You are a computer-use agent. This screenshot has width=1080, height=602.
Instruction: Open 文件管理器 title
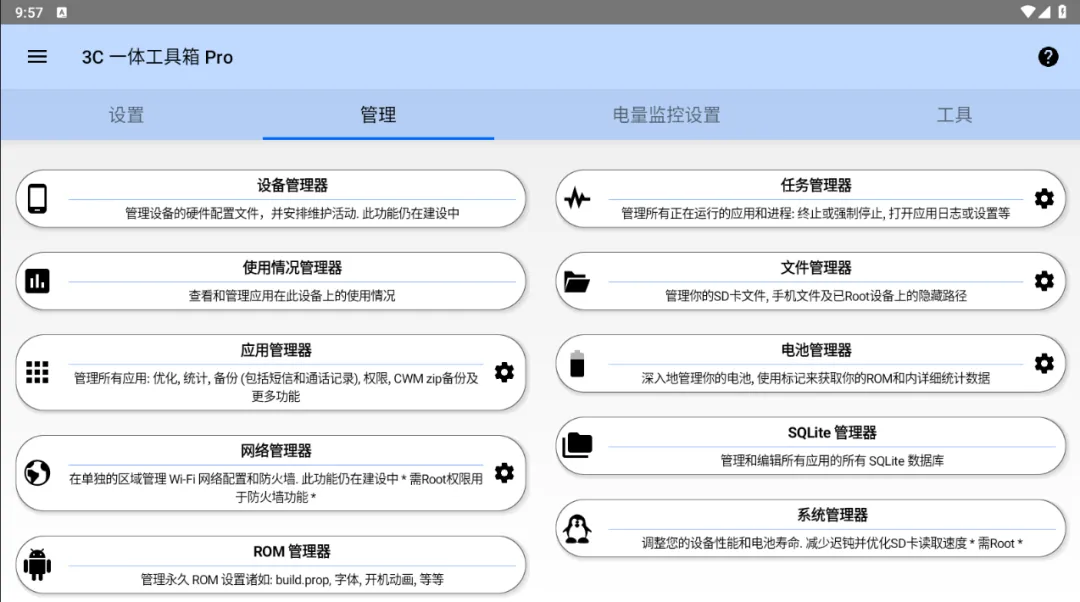[816, 267]
